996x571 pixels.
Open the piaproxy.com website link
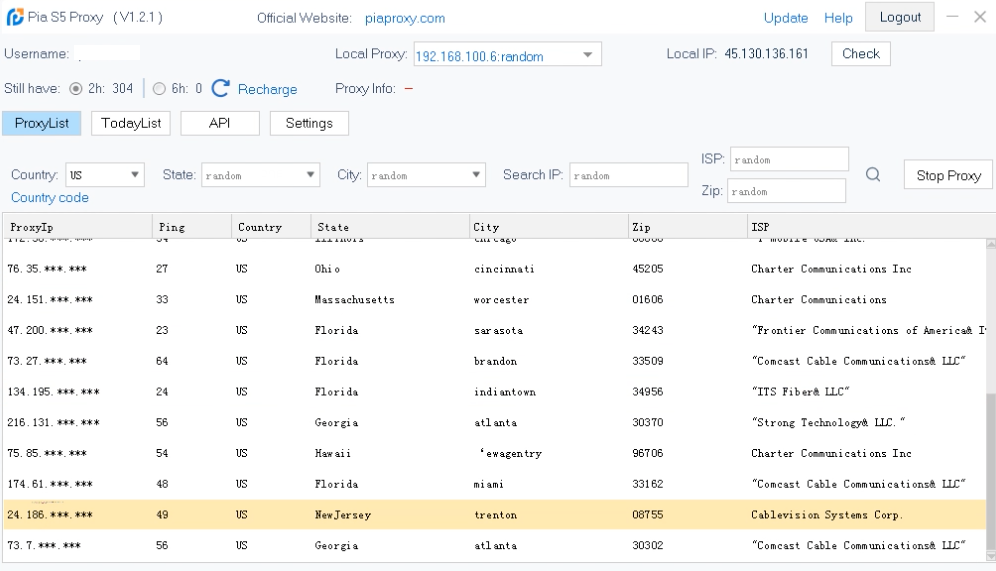[405, 18]
